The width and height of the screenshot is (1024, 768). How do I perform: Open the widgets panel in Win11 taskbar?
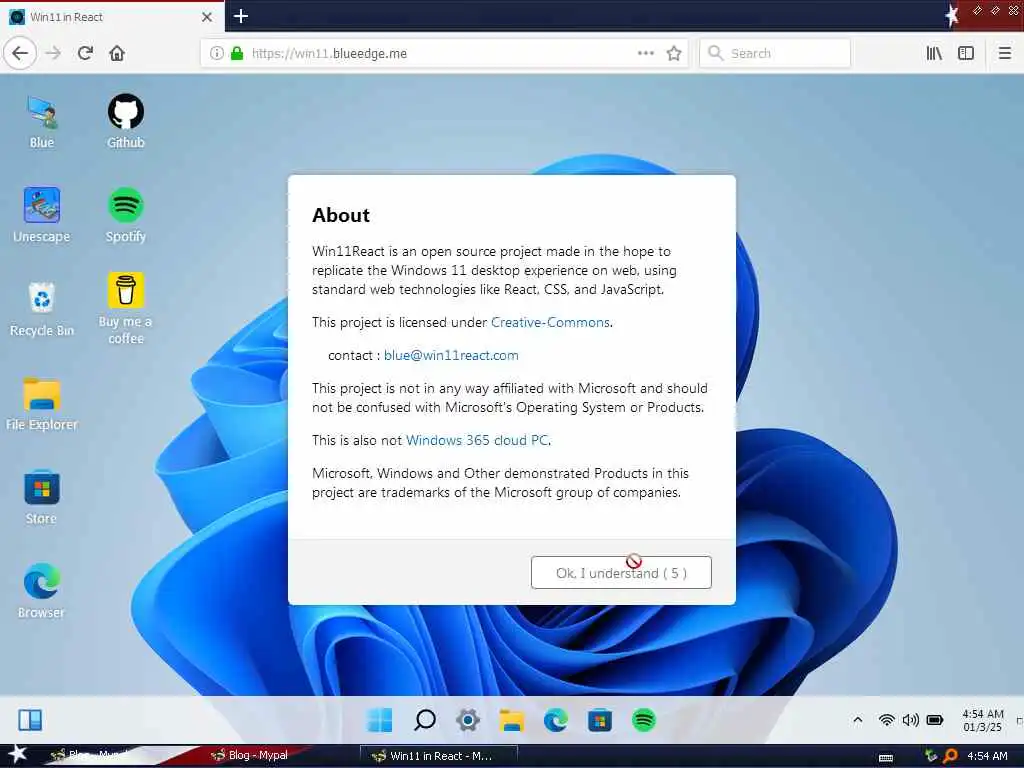click(30, 720)
